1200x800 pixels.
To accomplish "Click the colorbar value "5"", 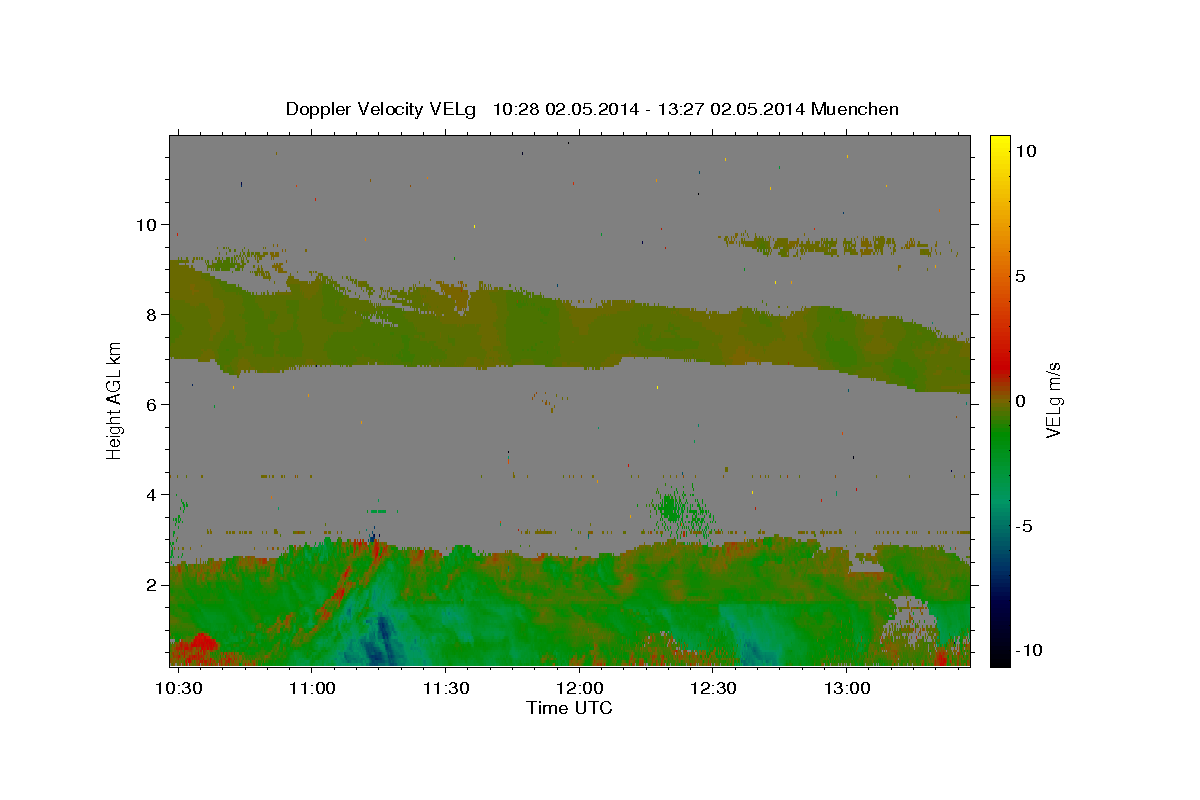I will pyautogui.click(x=1019, y=276).
